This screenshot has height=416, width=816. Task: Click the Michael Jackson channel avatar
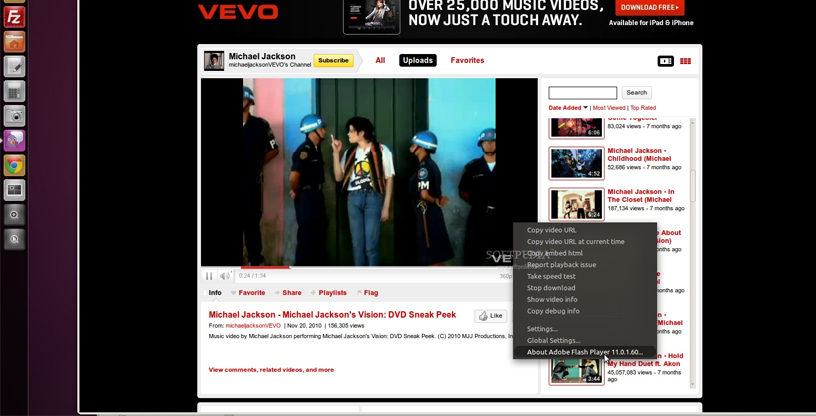coord(214,60)
